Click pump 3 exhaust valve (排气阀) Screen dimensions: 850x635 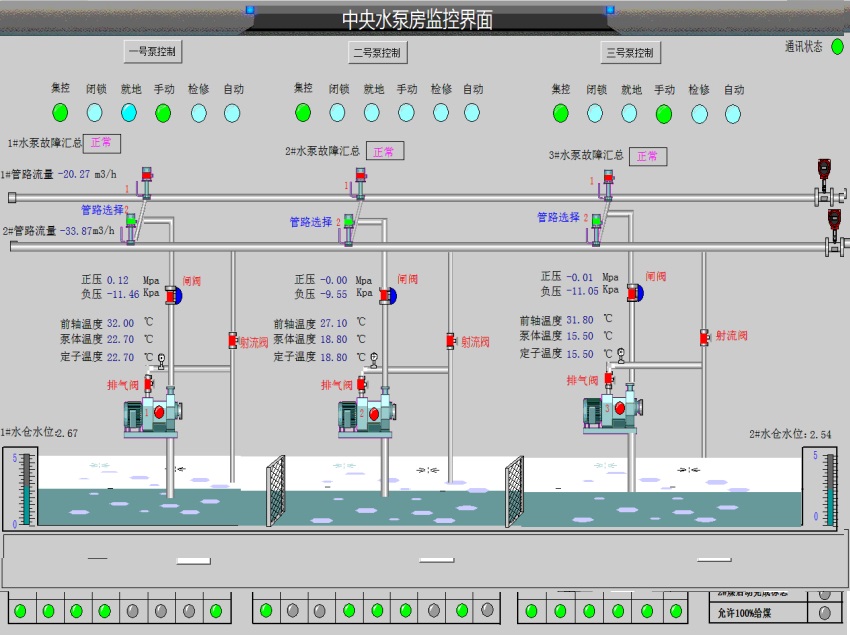point(608,380)
